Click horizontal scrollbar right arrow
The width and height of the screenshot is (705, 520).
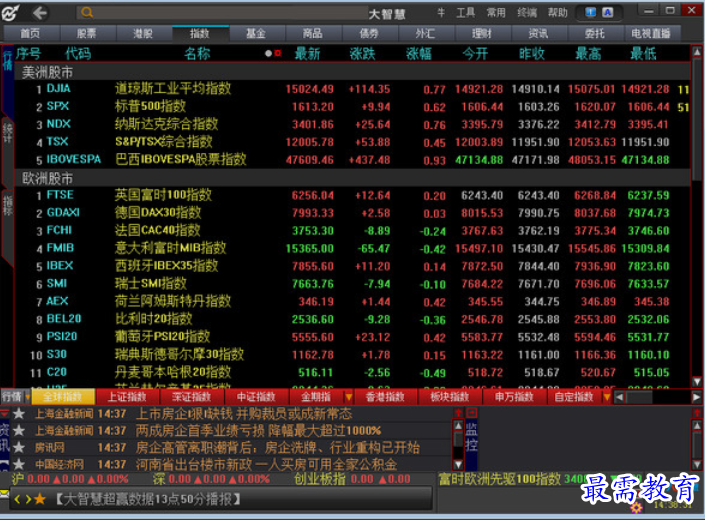(x=696, y=397)
